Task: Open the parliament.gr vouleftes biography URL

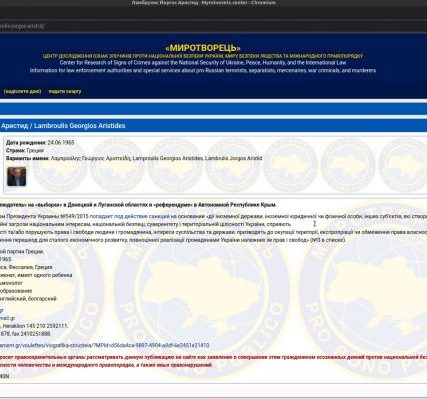Action: click(105, 345)
